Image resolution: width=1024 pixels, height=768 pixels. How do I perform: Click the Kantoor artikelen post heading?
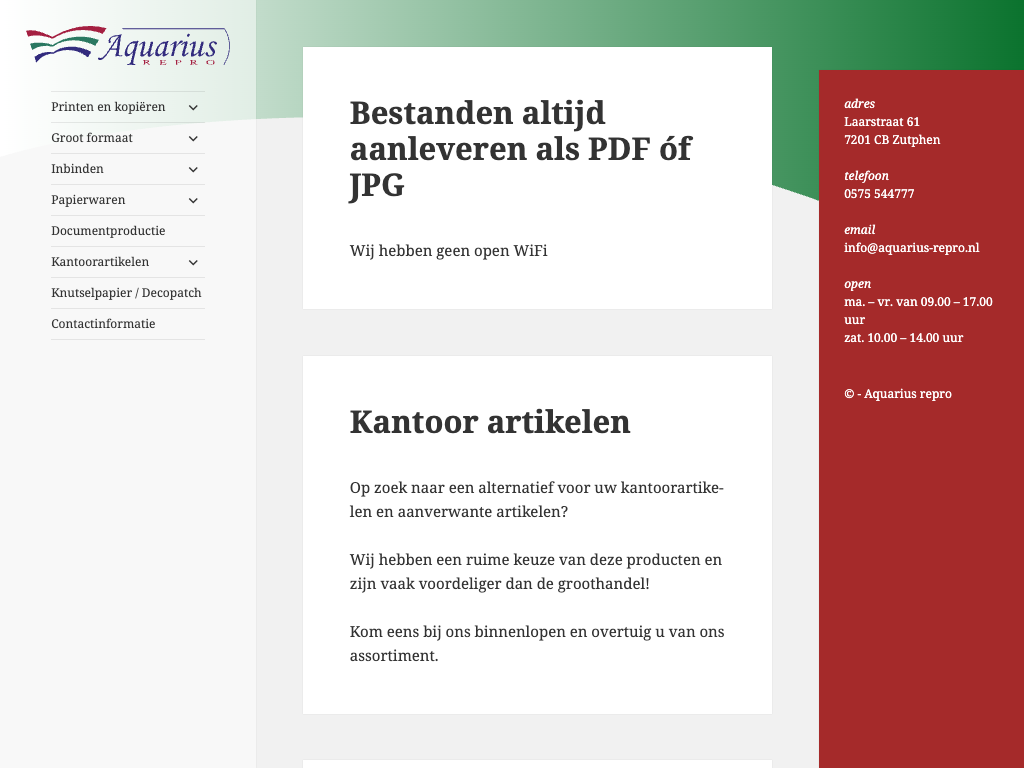490,422
